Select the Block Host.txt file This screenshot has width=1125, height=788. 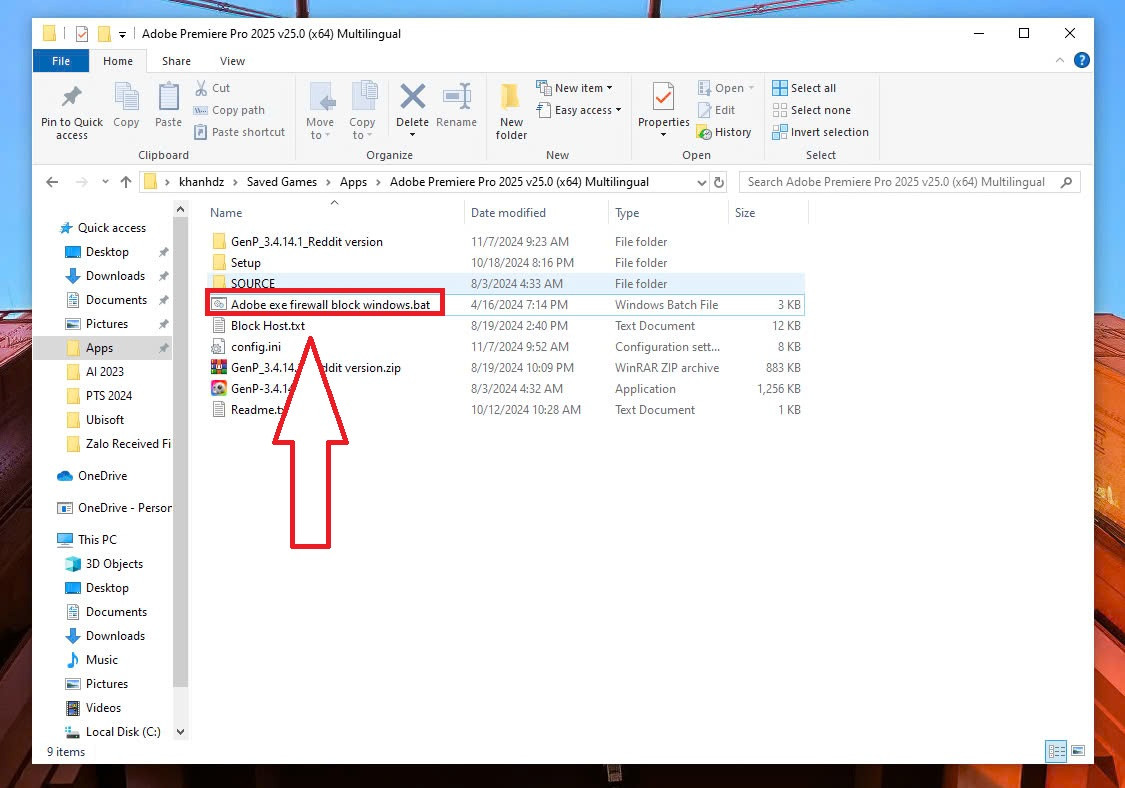tap(267, 326)
